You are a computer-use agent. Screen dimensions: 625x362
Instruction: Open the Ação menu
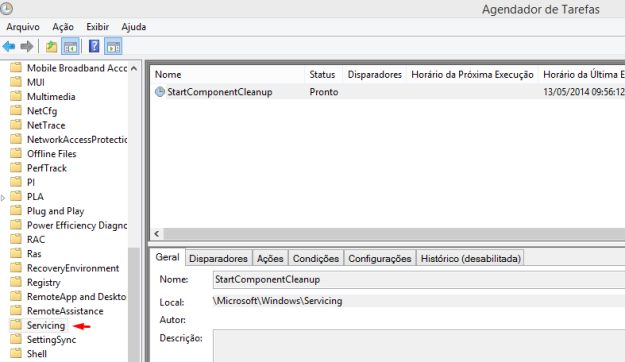(63, 27)
